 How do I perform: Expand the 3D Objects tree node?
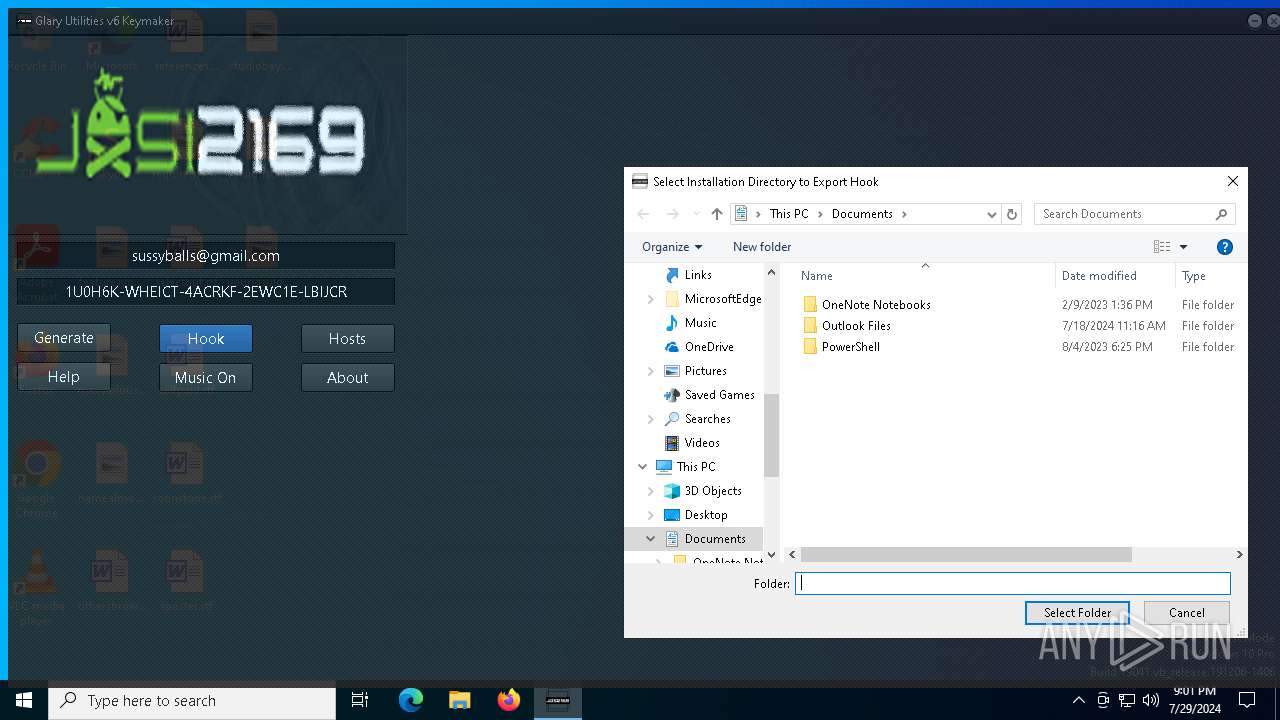[x=651, y=491]
